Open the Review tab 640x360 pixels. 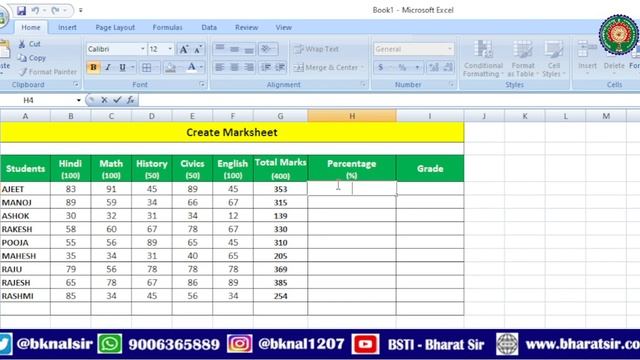point(247,27)
